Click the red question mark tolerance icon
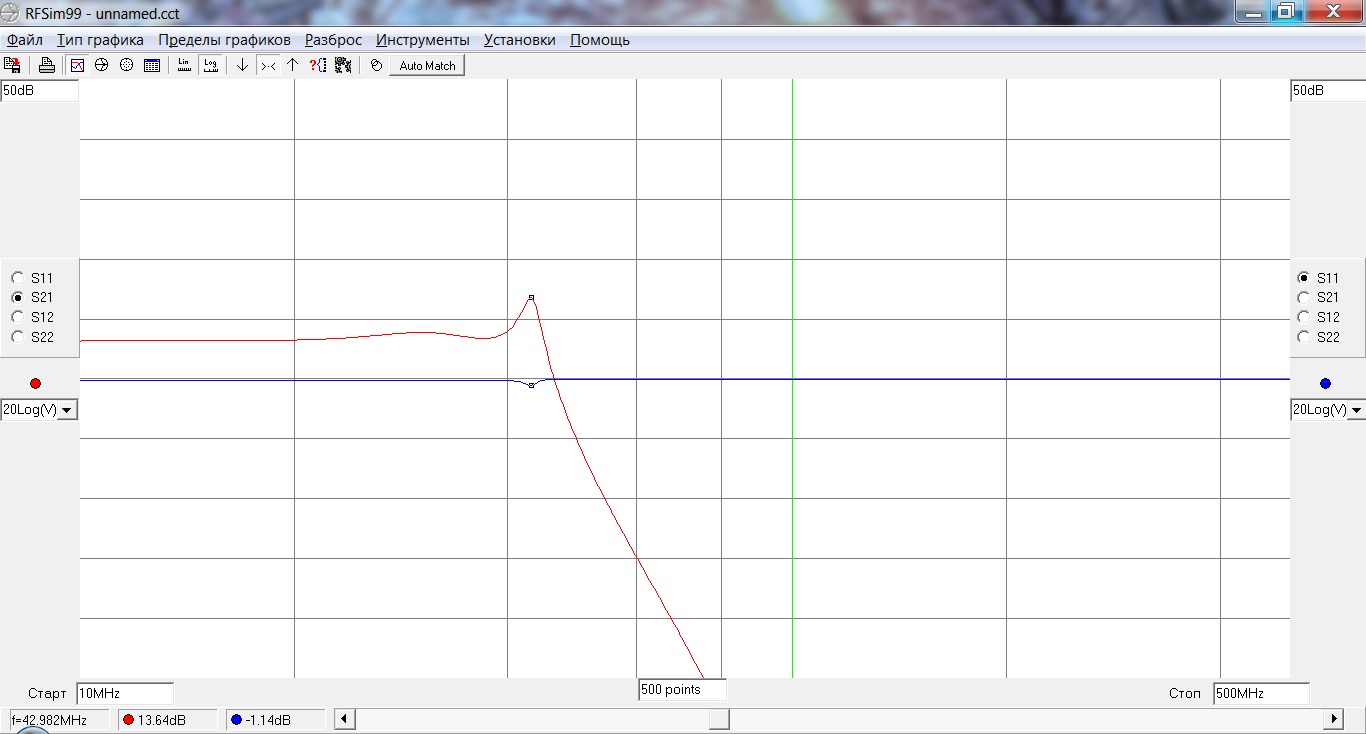The image size is (1366, 734). click(x=318, y=65)
